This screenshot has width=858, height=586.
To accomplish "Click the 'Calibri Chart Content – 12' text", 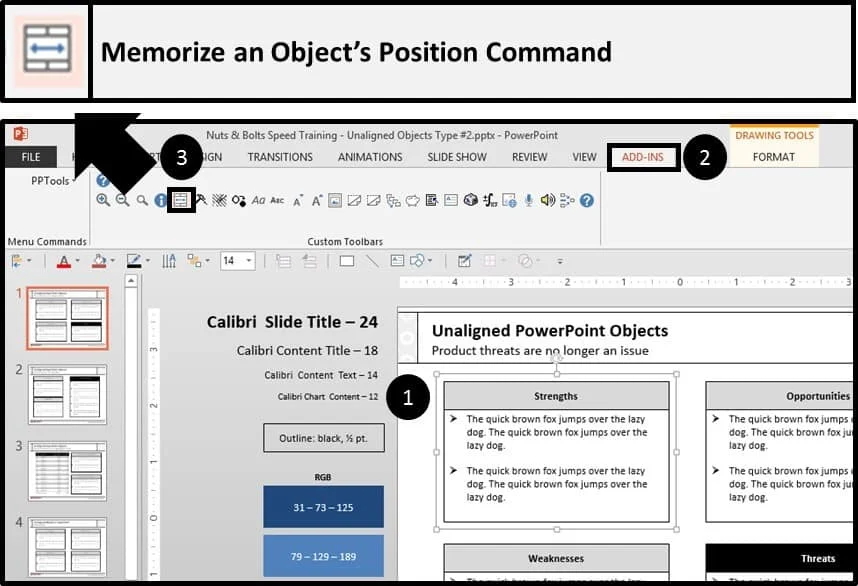I will point(328,397).
